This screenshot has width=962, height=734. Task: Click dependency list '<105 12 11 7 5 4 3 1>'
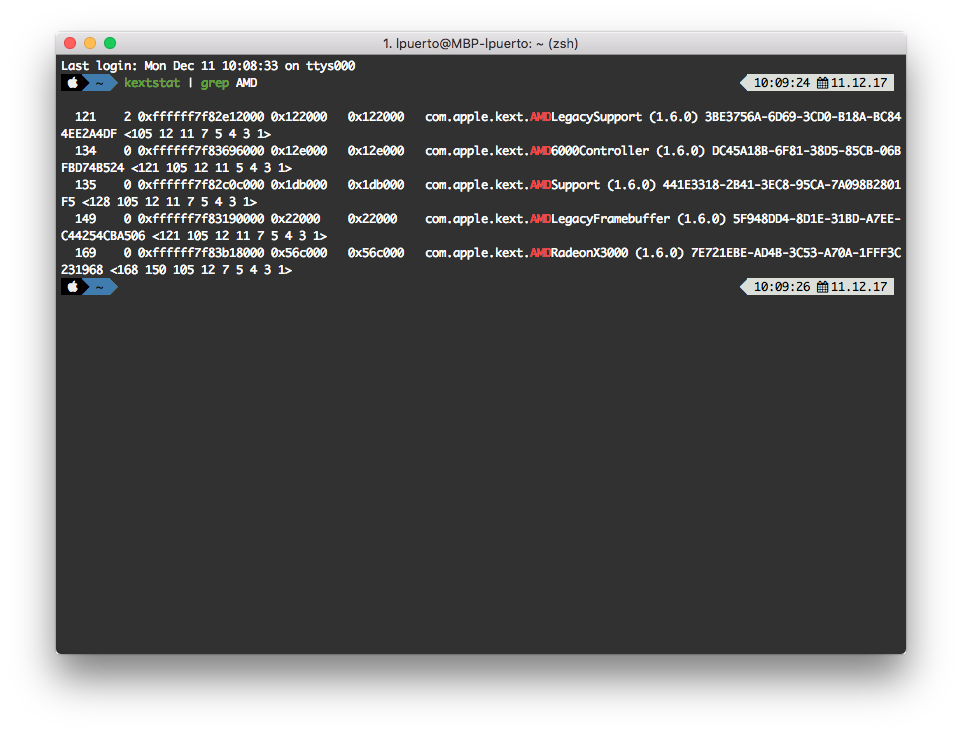click(198, 134)
